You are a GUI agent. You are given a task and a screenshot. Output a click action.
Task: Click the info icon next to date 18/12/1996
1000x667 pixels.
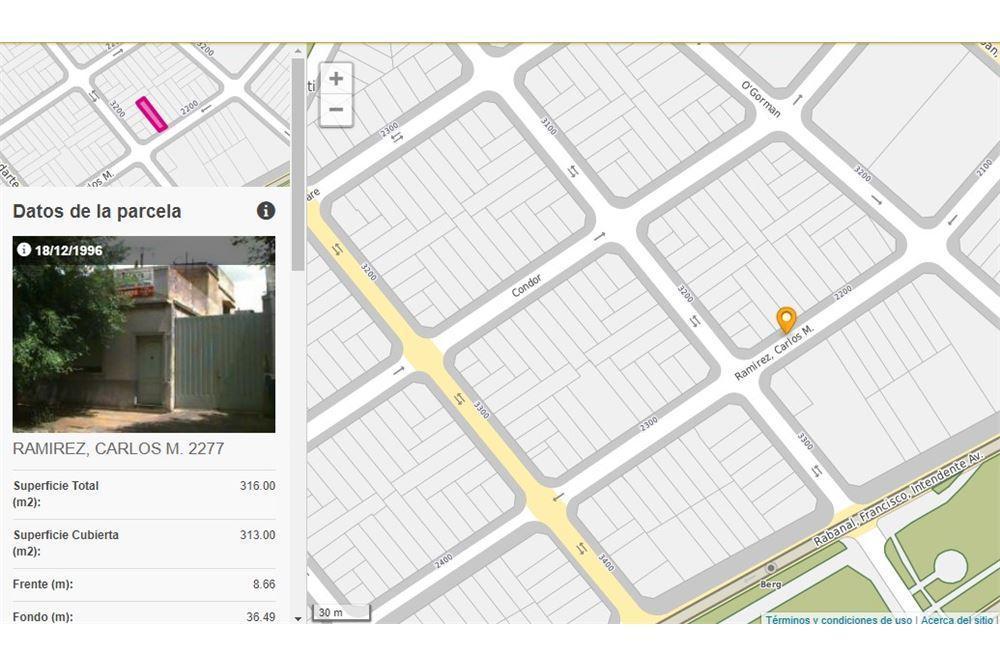pos(24,249)
